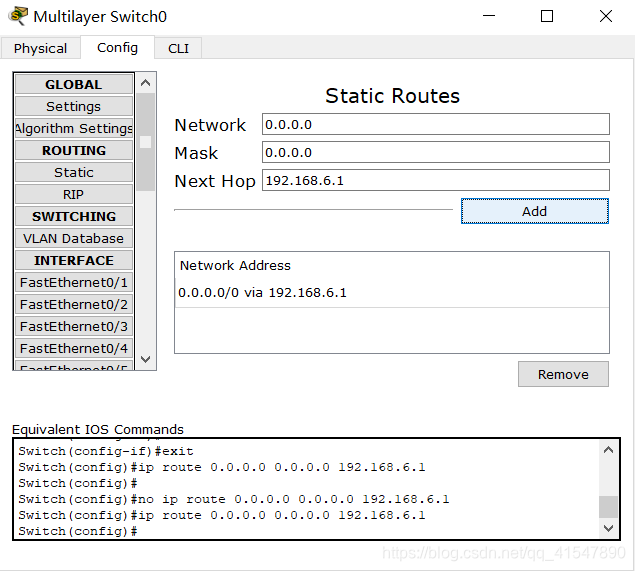Click the ROUTING section header
Screen dimensions: 635x571
tap(74, 150)
